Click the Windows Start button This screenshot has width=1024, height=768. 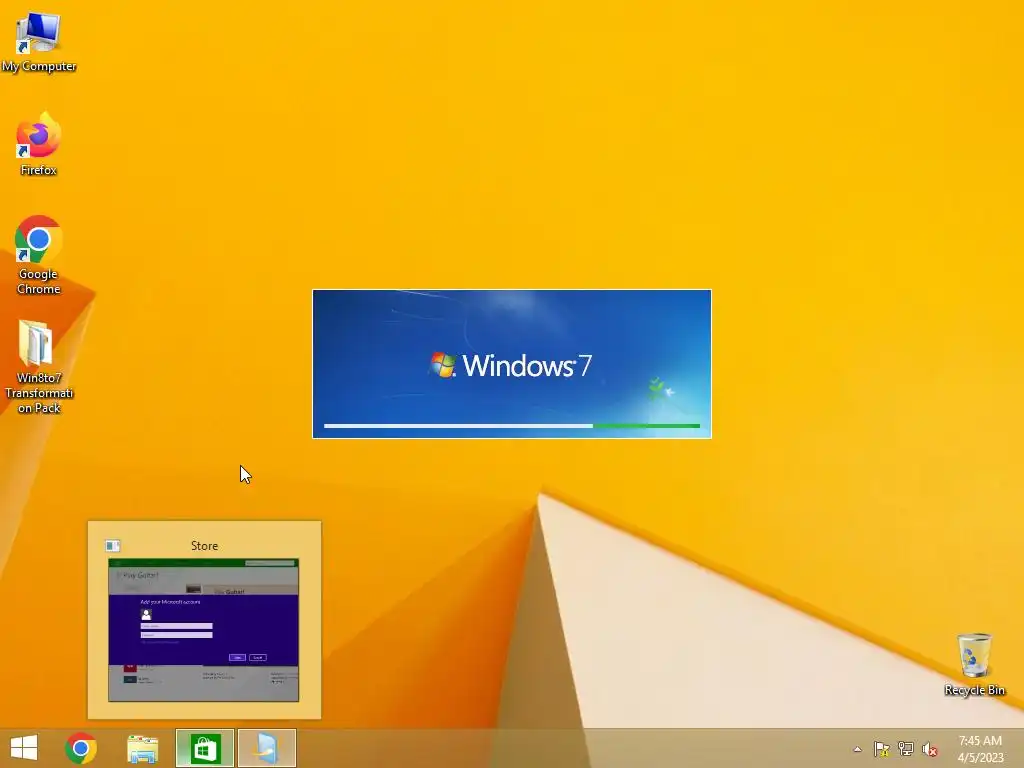(24, 748)
